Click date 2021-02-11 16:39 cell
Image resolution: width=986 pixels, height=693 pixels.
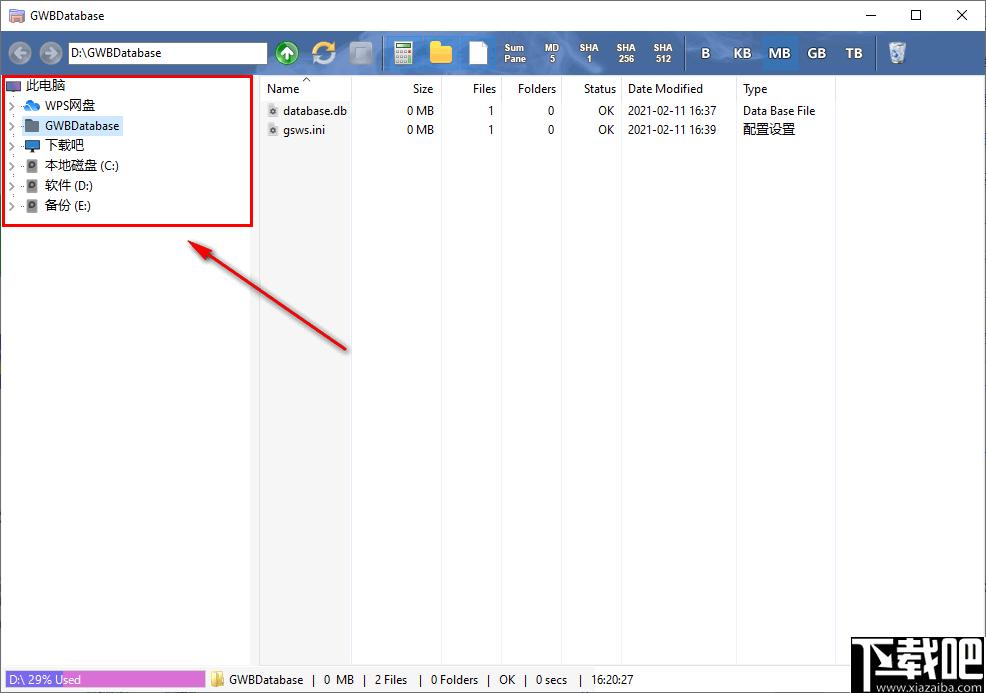(672, 130)
